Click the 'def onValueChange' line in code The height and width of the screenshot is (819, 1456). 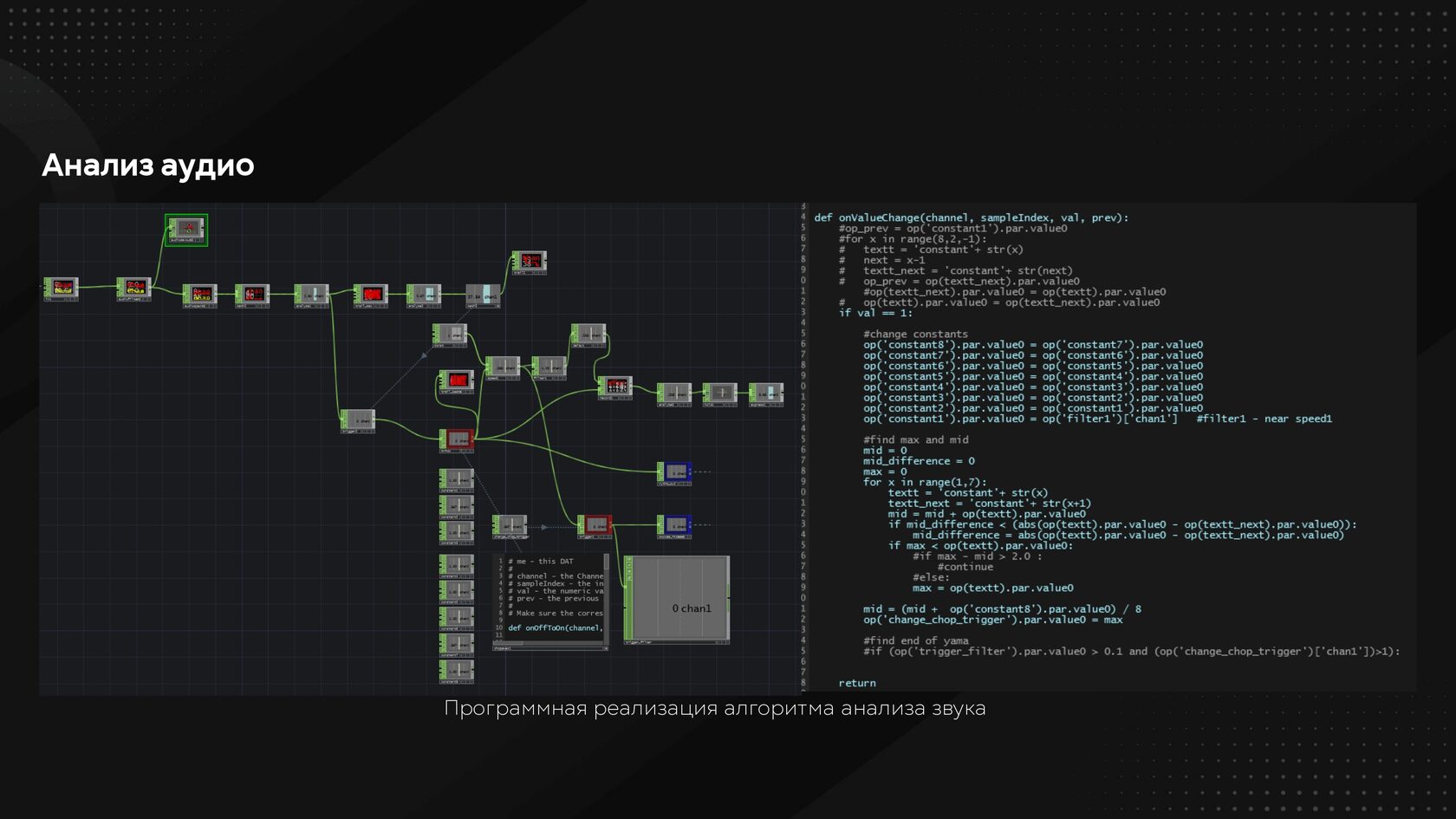click(x=971, y=218)
